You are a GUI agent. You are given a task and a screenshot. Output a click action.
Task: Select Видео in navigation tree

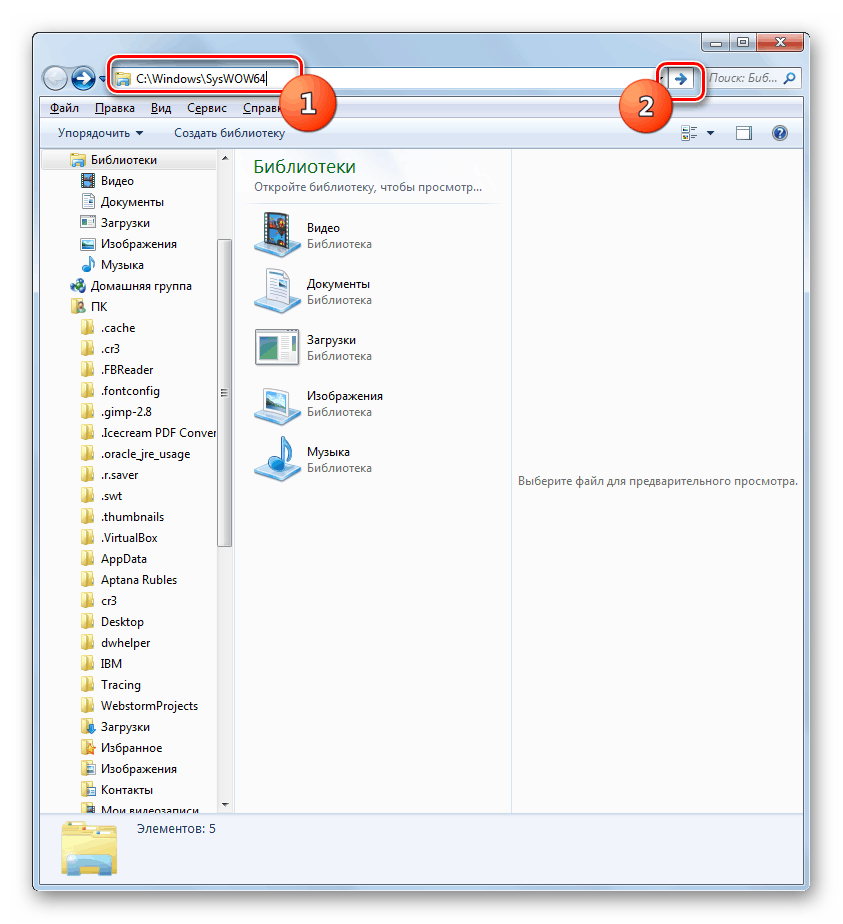point(117,181)
